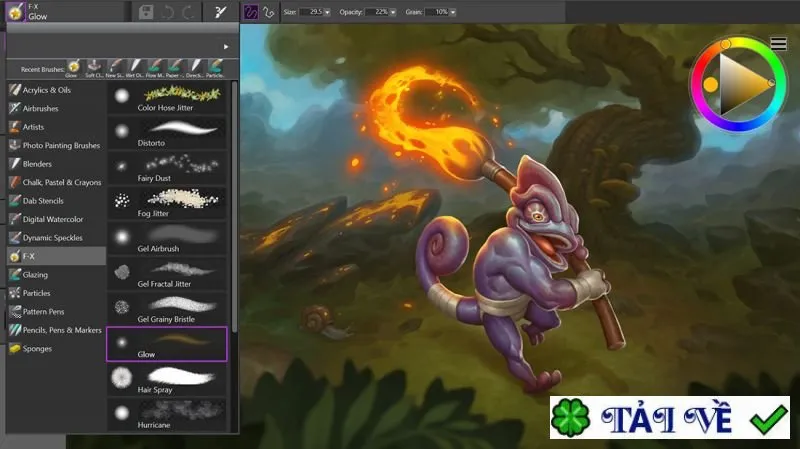Pick the Flow M... recent brush
The image size is (800, 449).
click(154, 68)
